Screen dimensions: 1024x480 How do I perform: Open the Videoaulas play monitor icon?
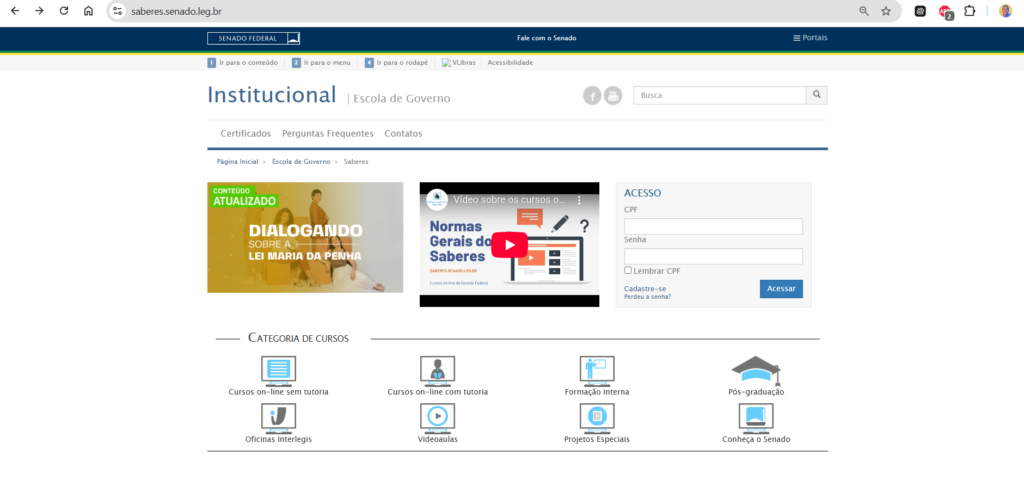coord(438,419)
